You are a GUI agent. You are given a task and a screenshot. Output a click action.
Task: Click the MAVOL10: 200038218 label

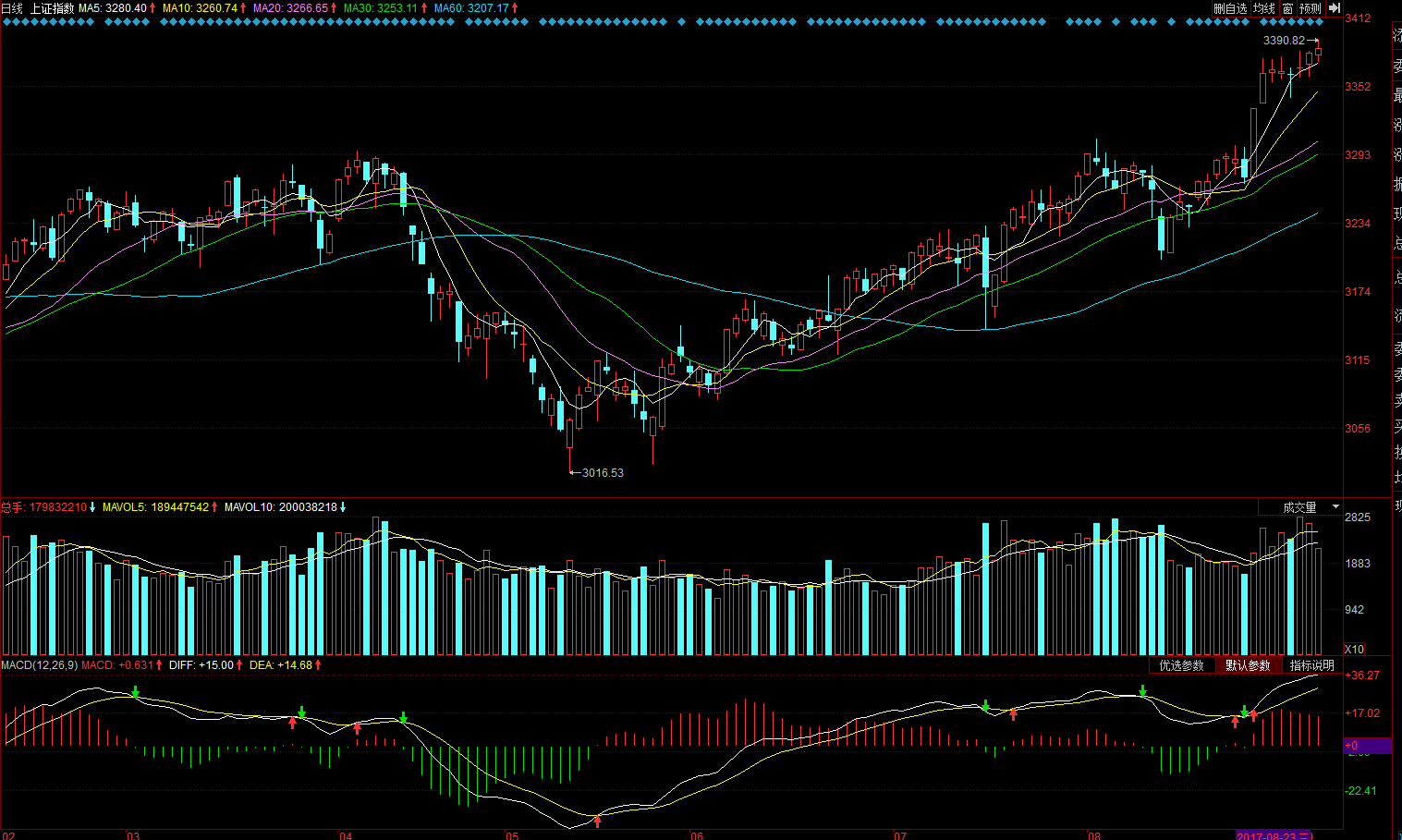click(x=281, y=507)
